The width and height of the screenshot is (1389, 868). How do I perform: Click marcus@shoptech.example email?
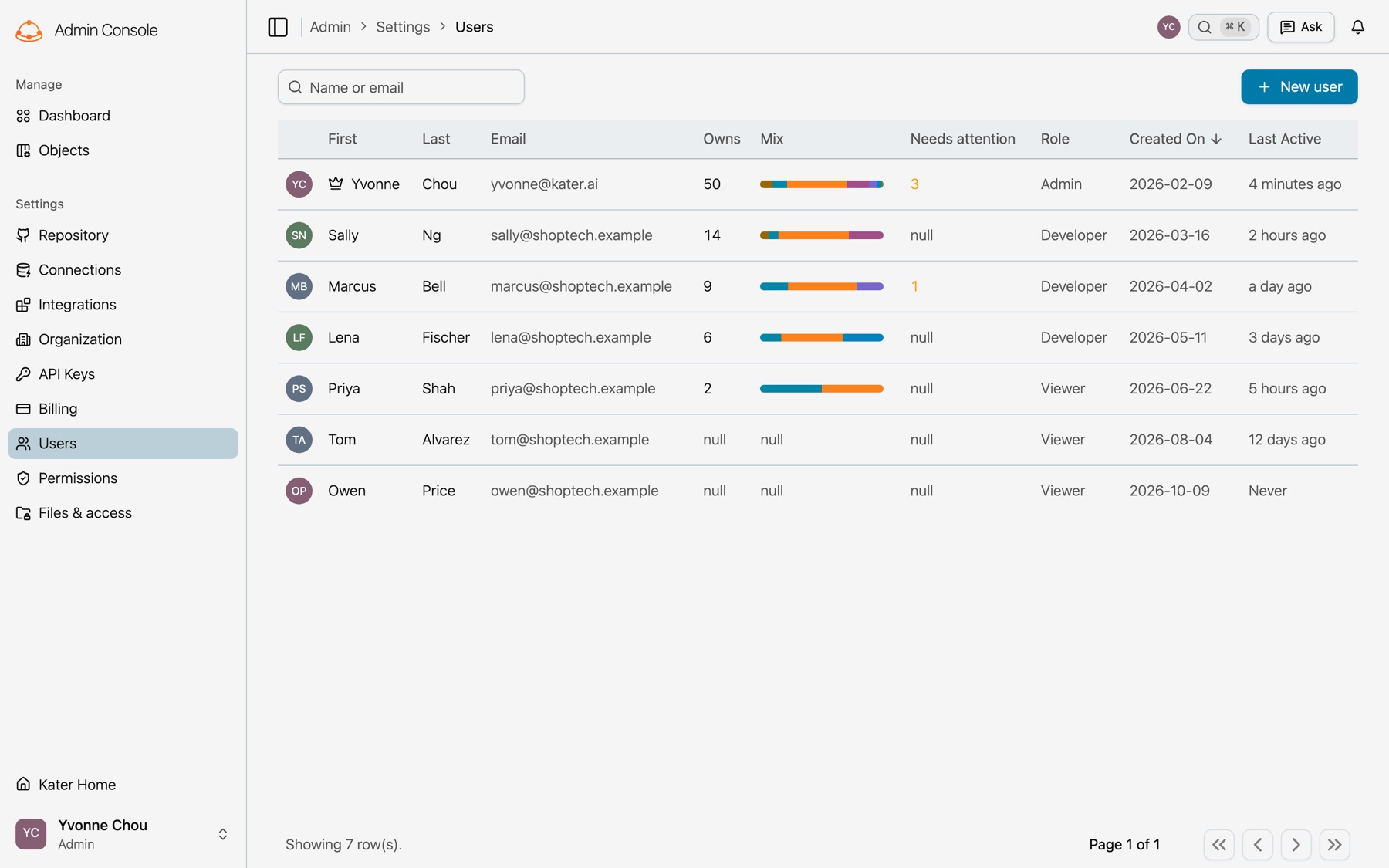click(x=581, y=286)
